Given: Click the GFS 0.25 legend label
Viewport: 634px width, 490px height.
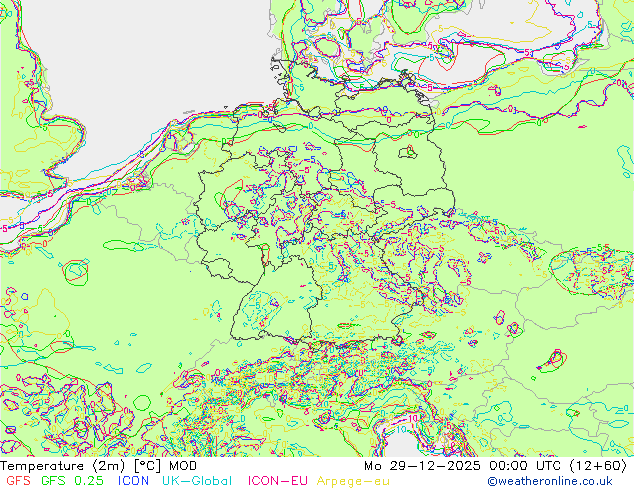Looking at the screenshot, I should click(72, 481).
